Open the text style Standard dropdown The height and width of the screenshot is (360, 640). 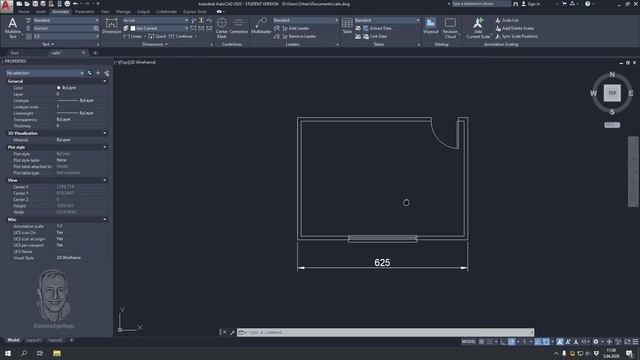point(65,20)
